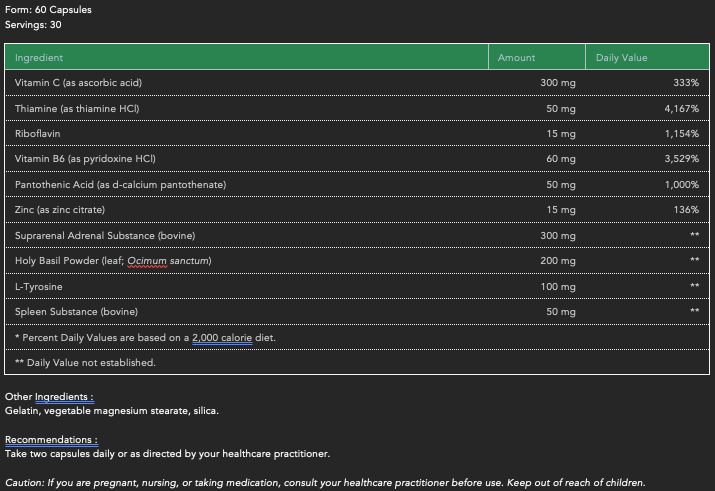This screenshot has width=715, height=491.
Task: Click the underlined word Ocimum
Action: tap(148, 261)
